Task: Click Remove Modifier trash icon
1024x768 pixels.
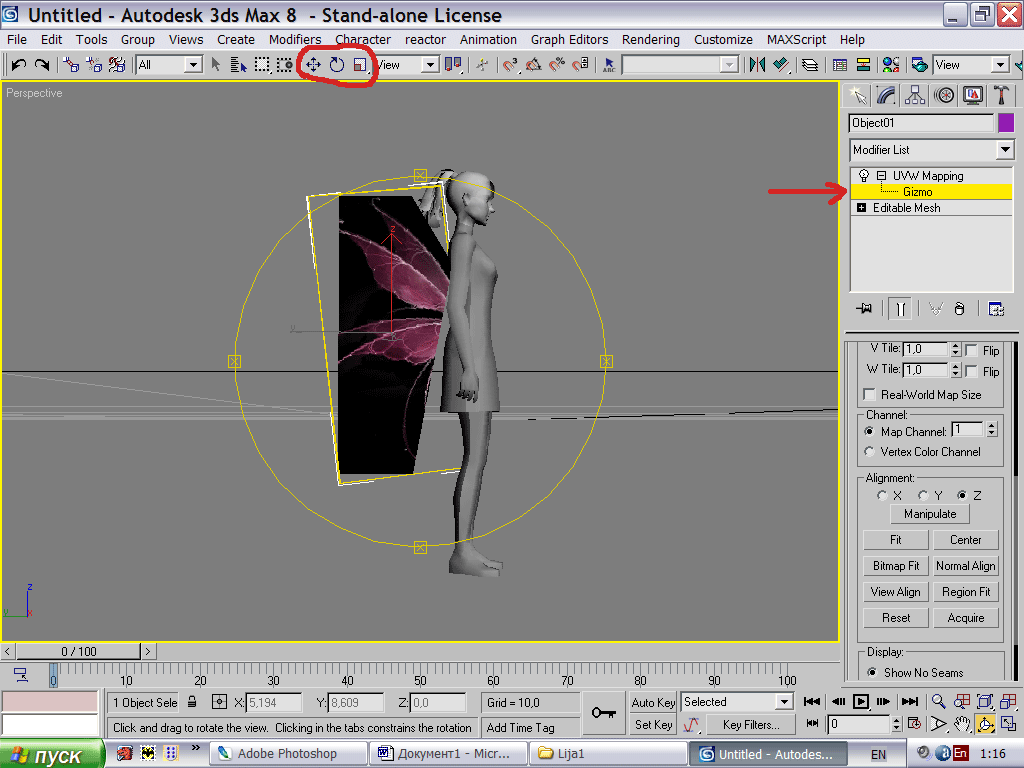Action: [x=959, y=309]
